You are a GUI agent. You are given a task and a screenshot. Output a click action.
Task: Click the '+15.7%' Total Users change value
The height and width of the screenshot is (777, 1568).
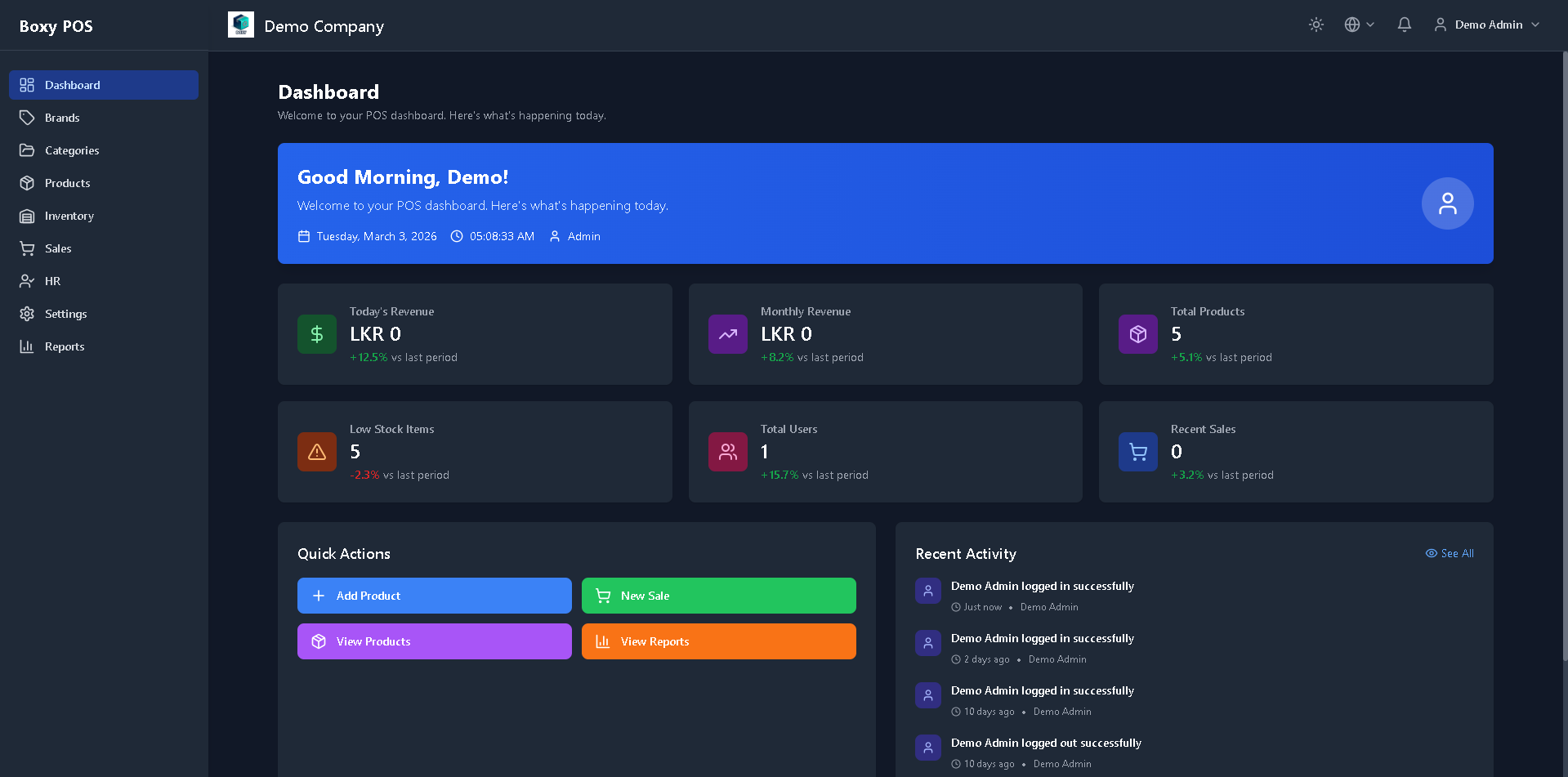[780, 475]
